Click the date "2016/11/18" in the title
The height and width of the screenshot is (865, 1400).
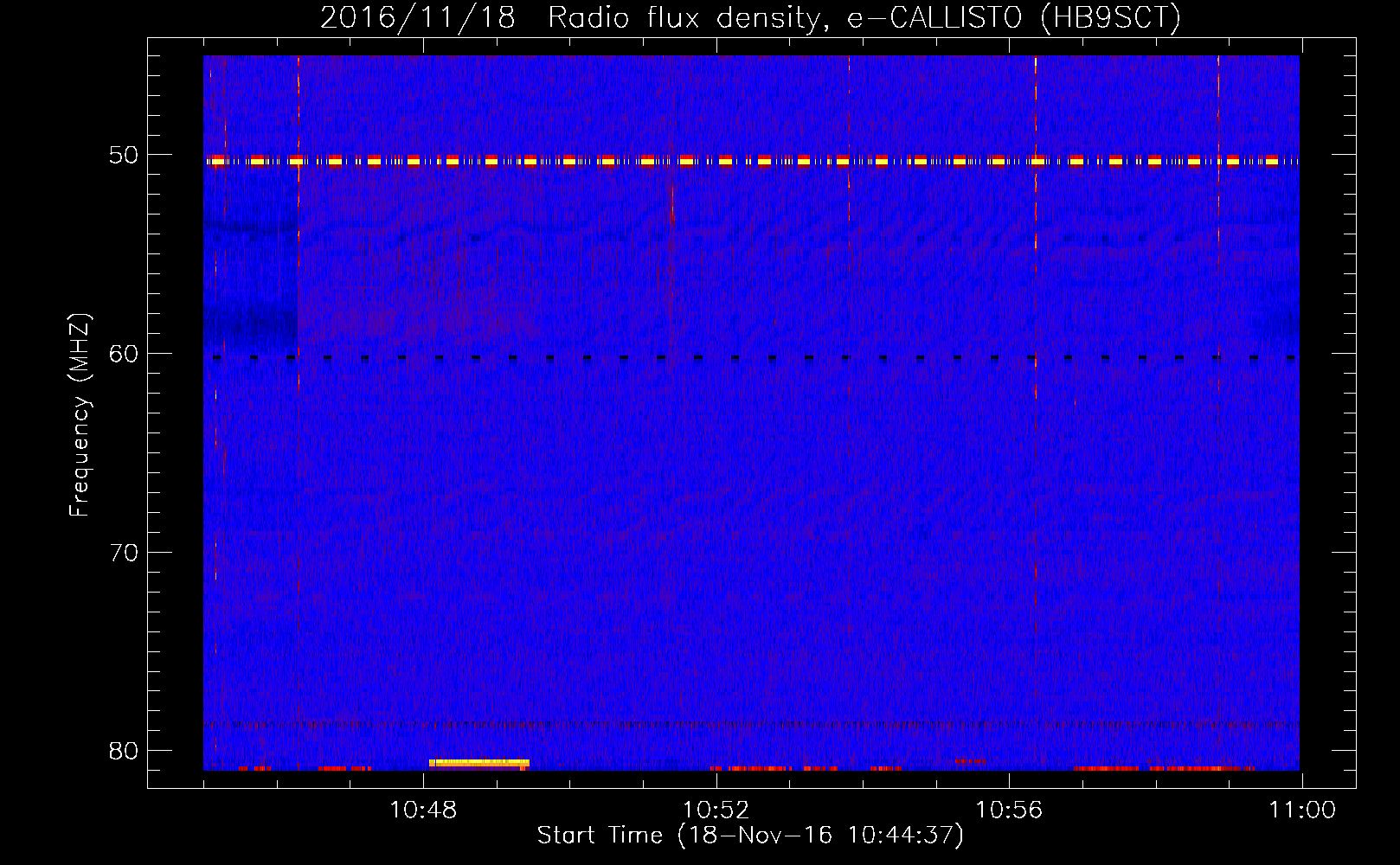pyautogui.click(x=417, y=17)
